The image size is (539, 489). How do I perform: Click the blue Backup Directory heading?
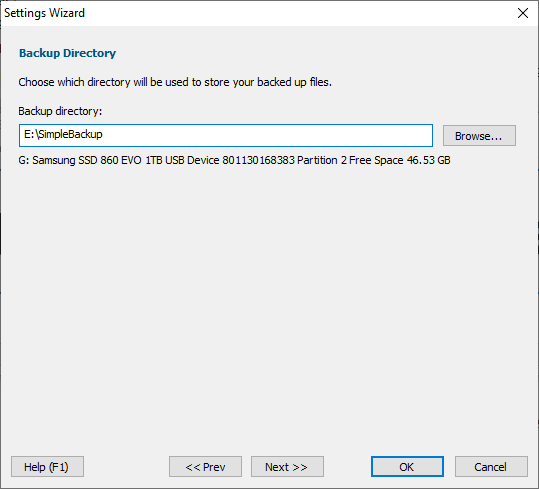[67, 53]
